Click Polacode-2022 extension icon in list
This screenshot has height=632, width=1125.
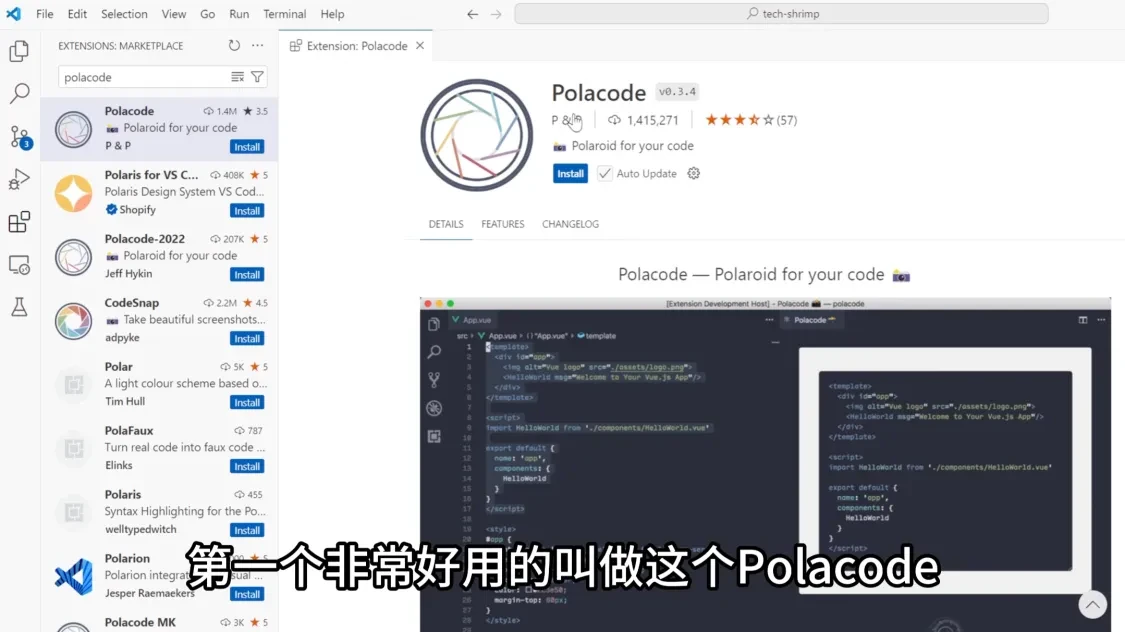[73, 257]
